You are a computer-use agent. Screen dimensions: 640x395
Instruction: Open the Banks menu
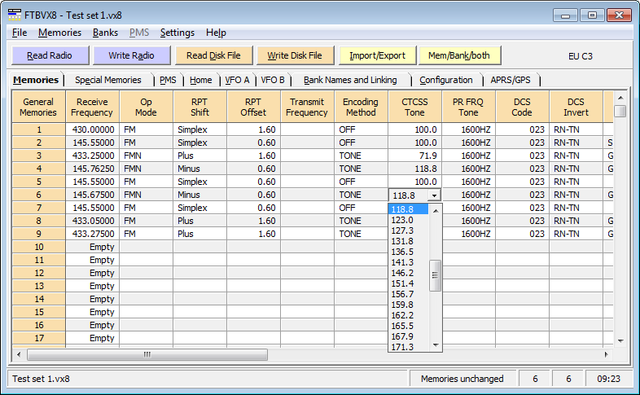coord(105,33)
